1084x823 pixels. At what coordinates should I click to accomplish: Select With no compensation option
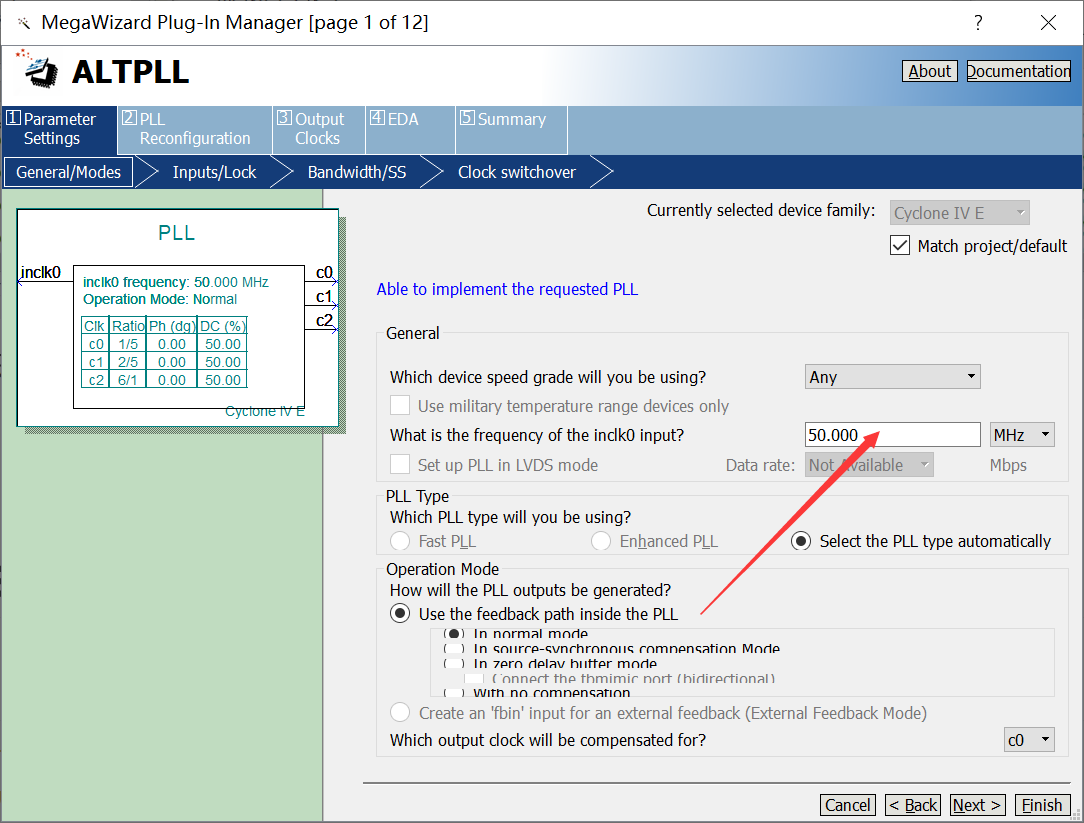[454, 692]
